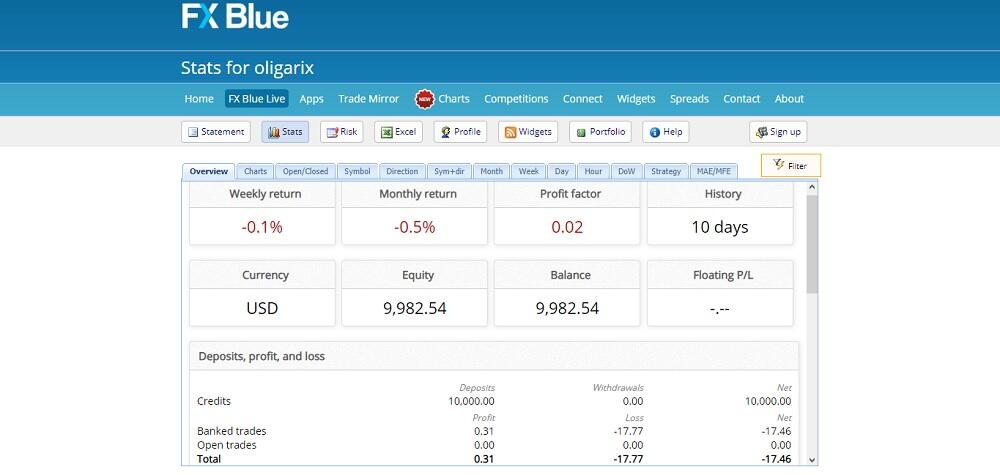Click the scrollbar up arrow
This screenshot has width=1000, height=475.
[x=811, y=187]
